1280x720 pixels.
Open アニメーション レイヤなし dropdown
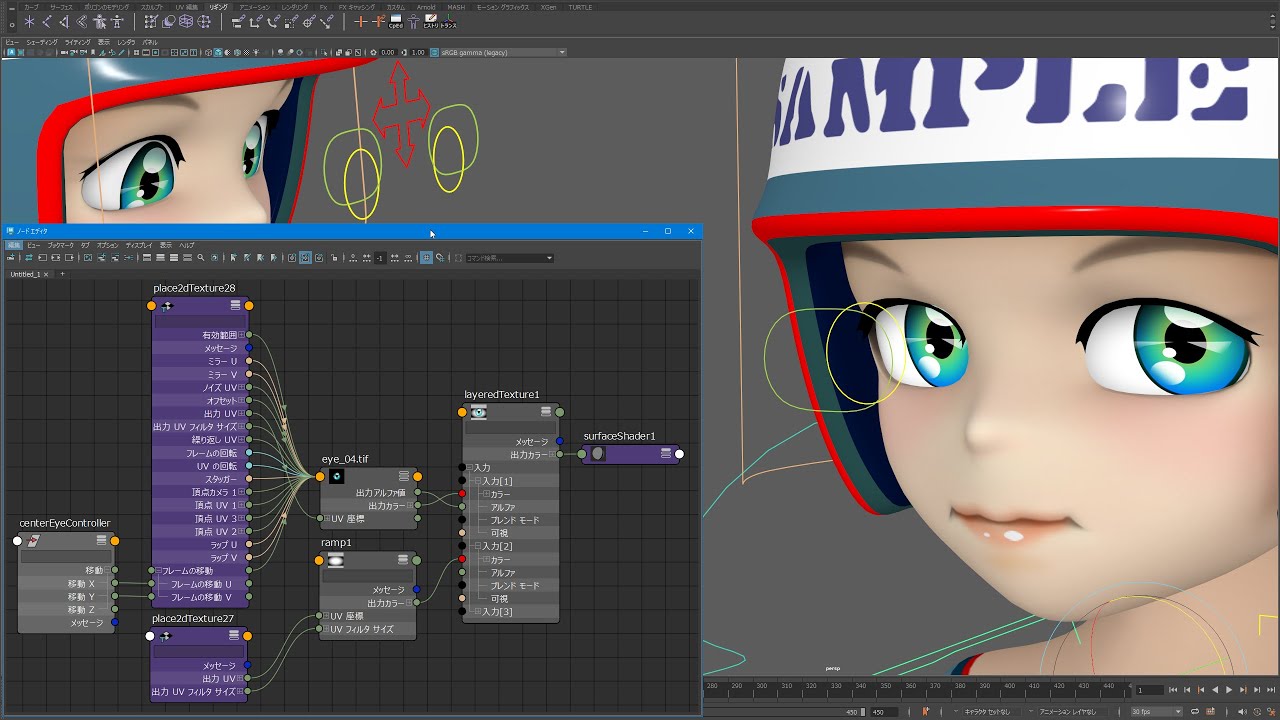tap(1066, 711)
